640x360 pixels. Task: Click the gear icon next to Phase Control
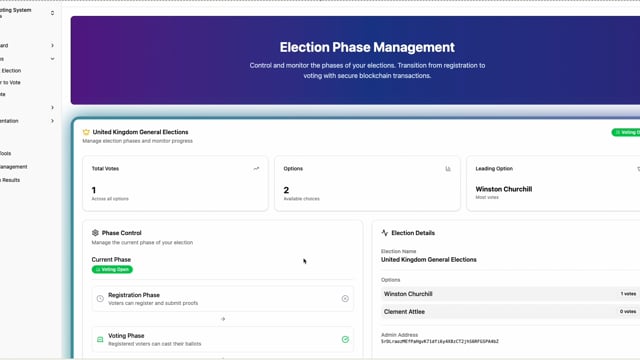coord(95,233)
